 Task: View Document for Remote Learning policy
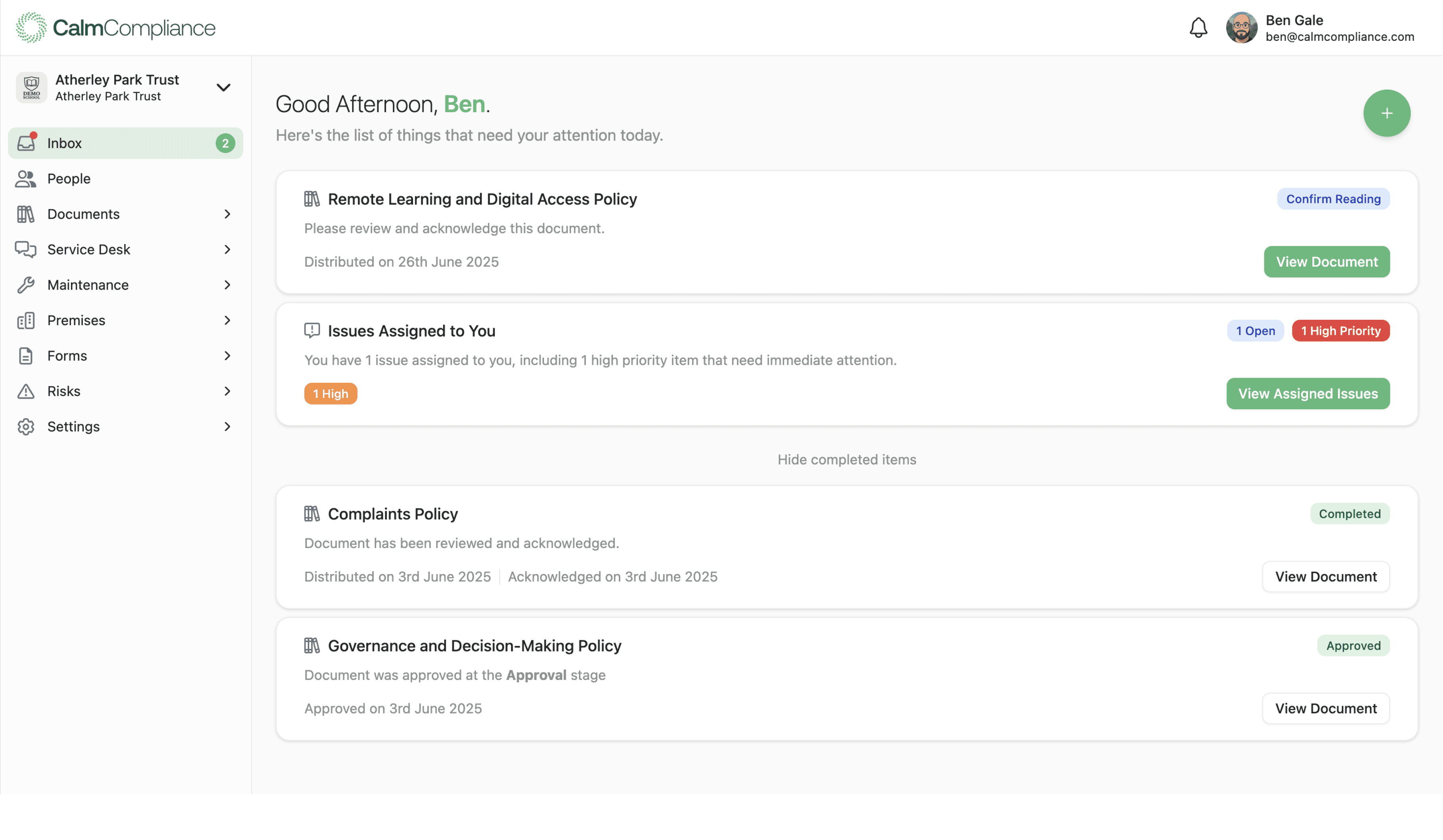point(1326,262)
